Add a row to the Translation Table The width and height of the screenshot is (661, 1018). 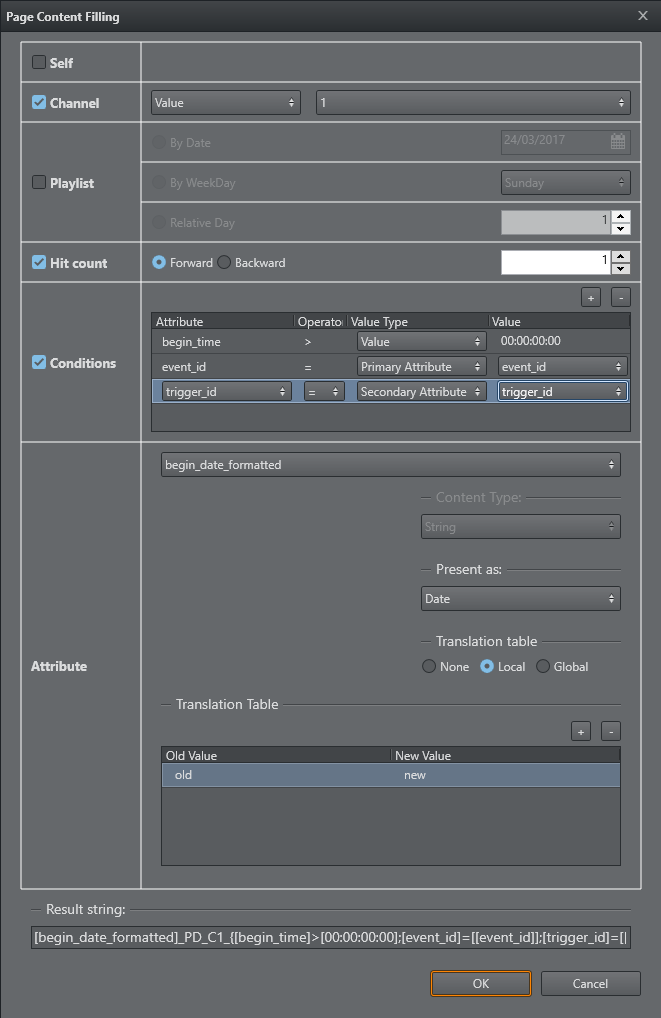pyautogui.click(x=581, y=731)
